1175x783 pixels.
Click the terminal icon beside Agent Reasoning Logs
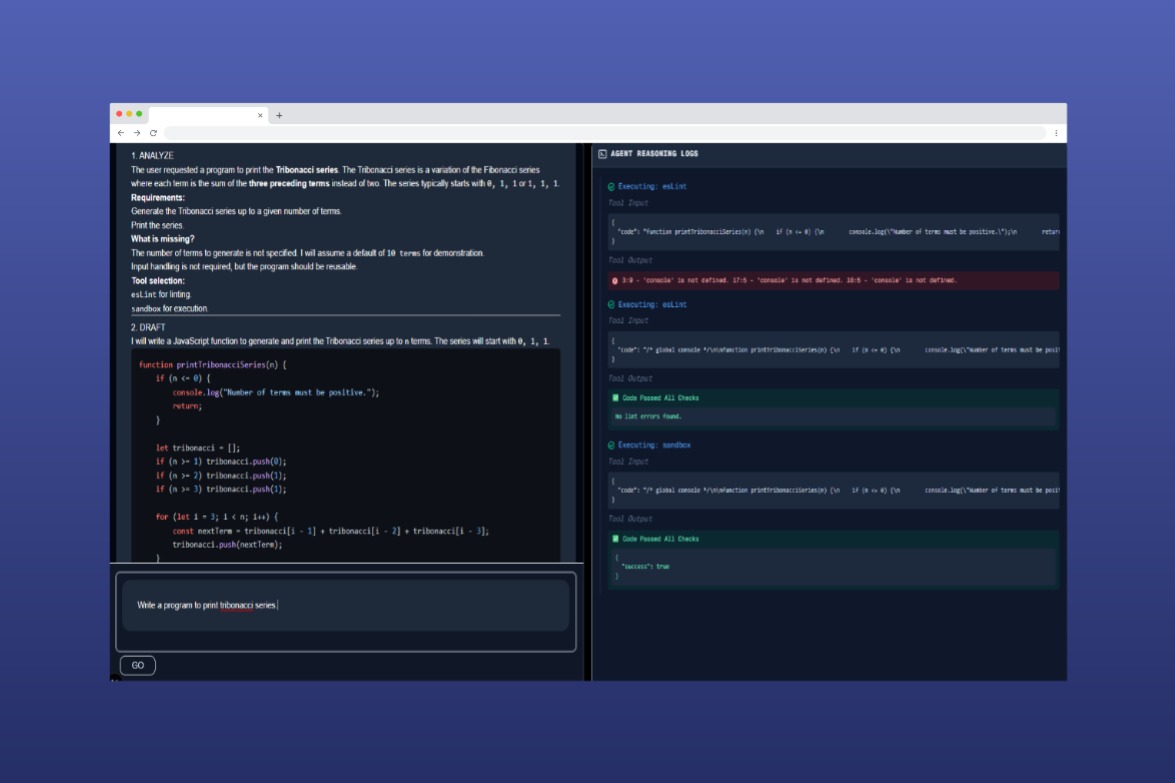point(607,153)
